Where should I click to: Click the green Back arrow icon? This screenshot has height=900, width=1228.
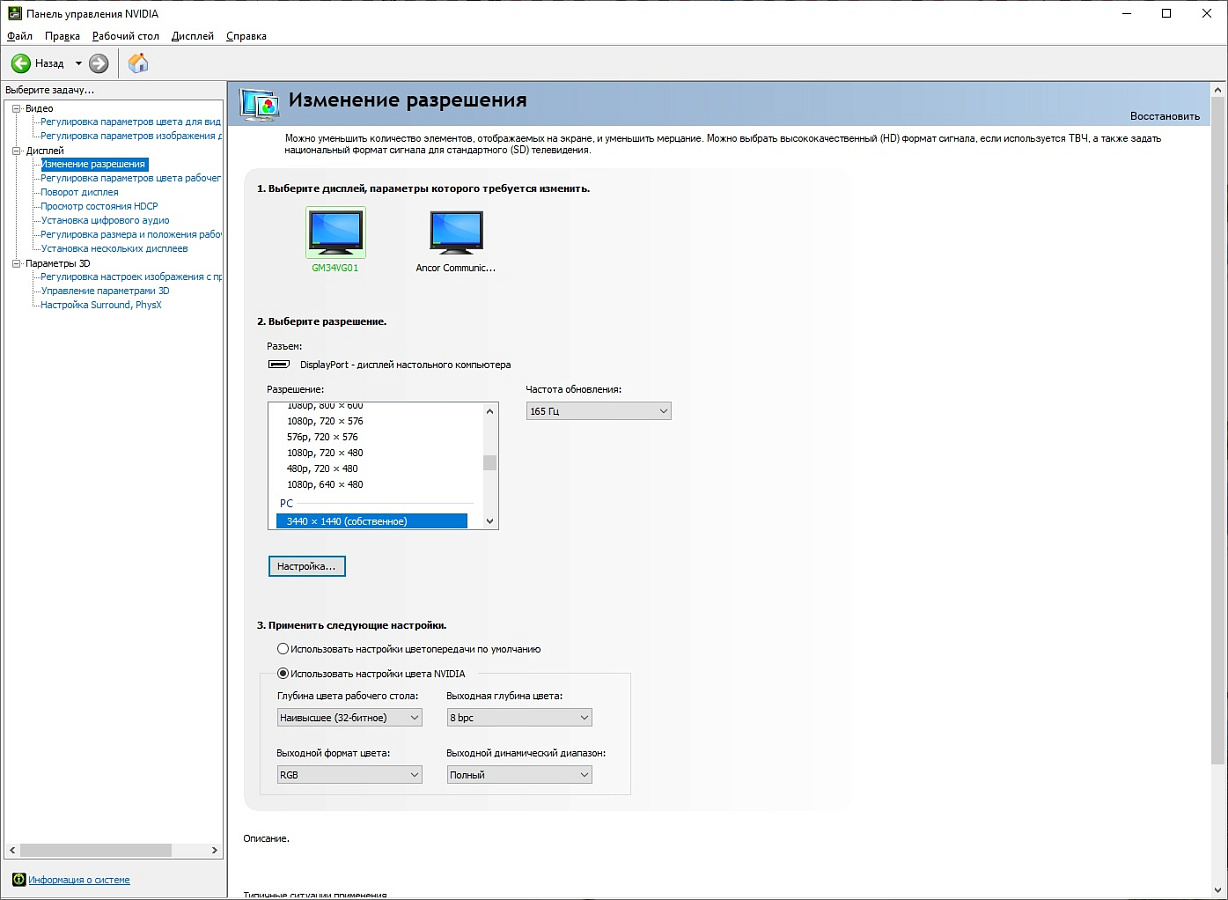pyautogui.click(x=21, y=63)
